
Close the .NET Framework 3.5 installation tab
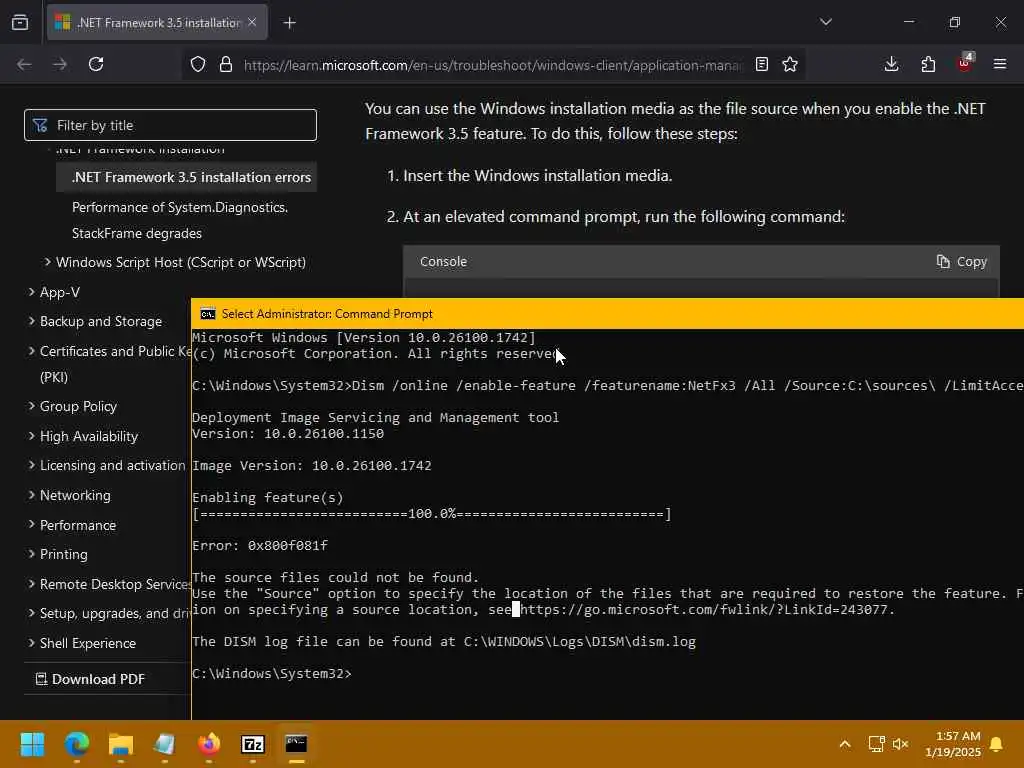pos(252,22)
